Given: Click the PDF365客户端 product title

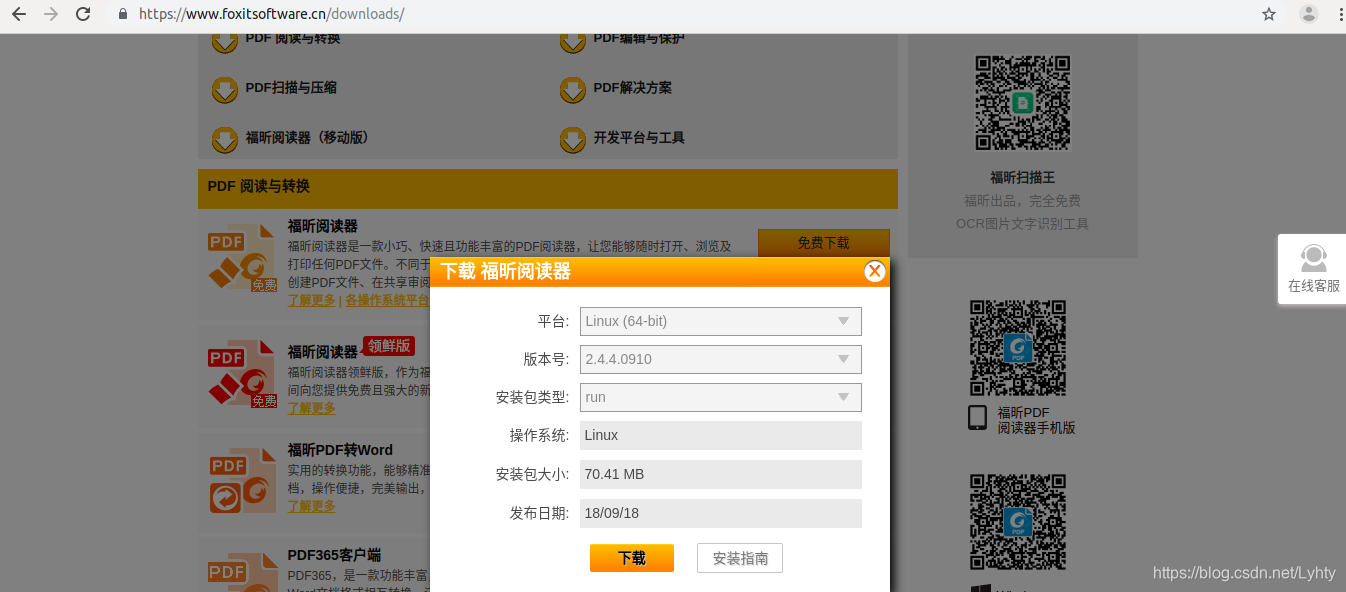Looking at the screenshot, I should [x=334, y=555].
